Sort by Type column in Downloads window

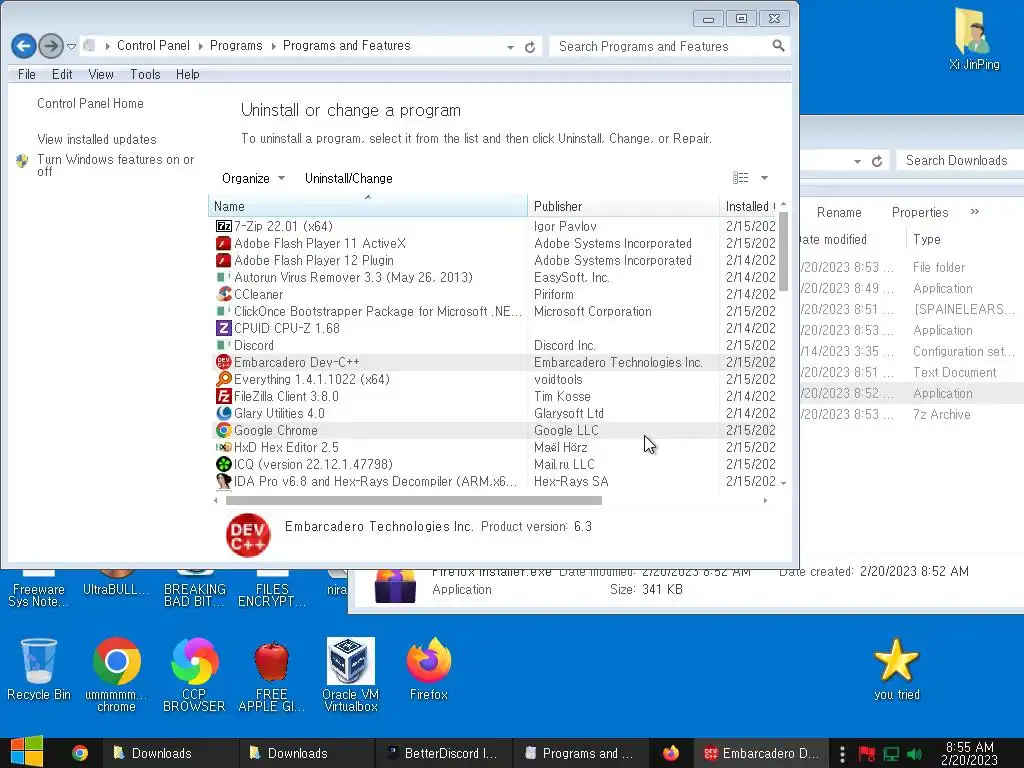(927, 239)
